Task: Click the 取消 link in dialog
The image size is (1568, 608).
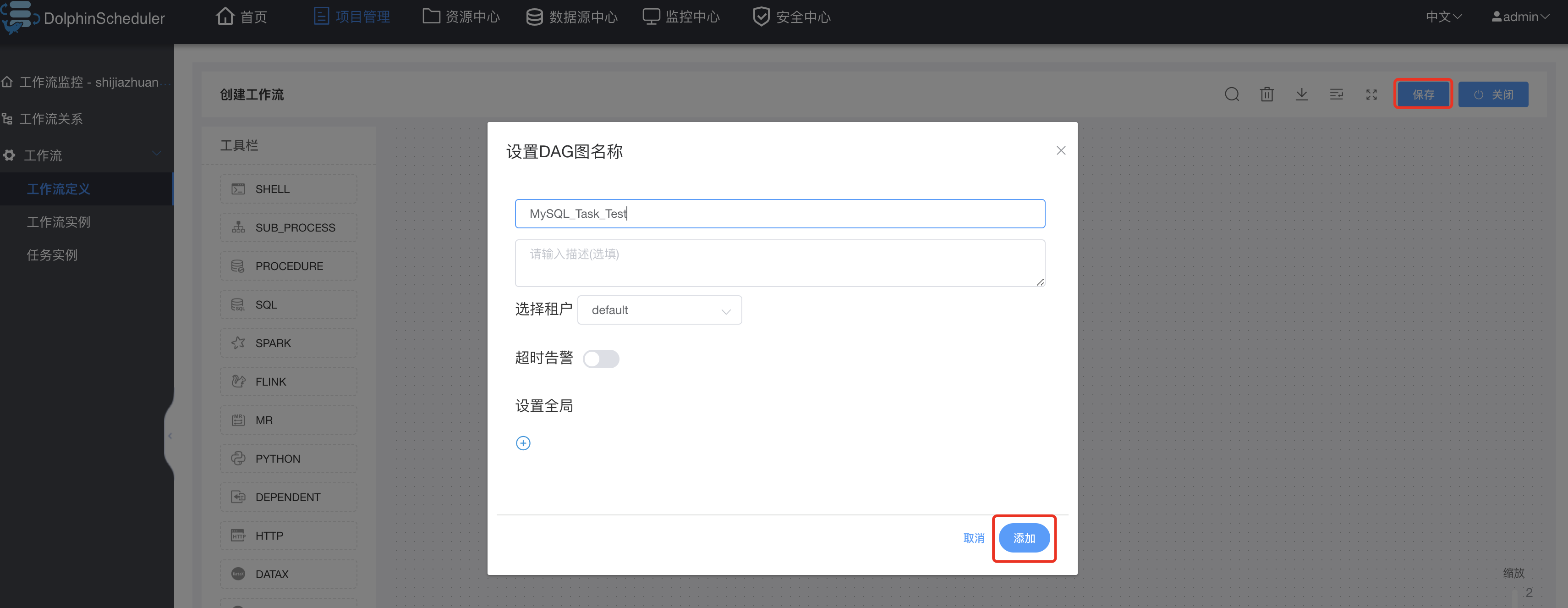Action: tap(973, 538)
